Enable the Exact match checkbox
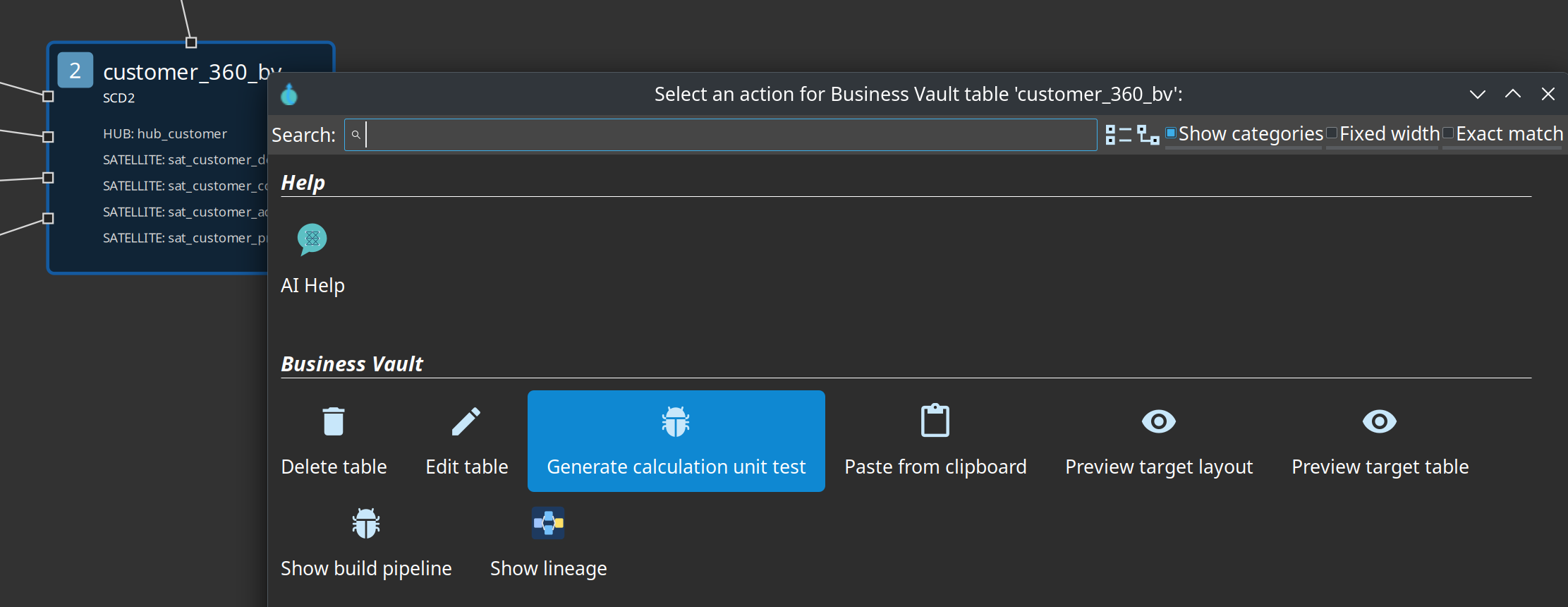 1448,133
